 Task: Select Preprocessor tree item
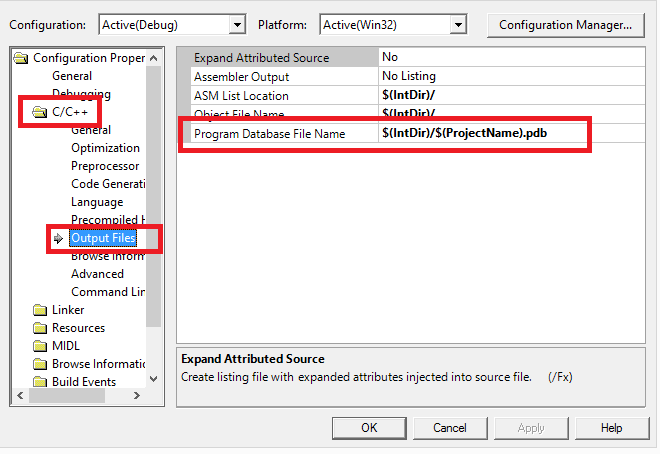coord(105,166)
